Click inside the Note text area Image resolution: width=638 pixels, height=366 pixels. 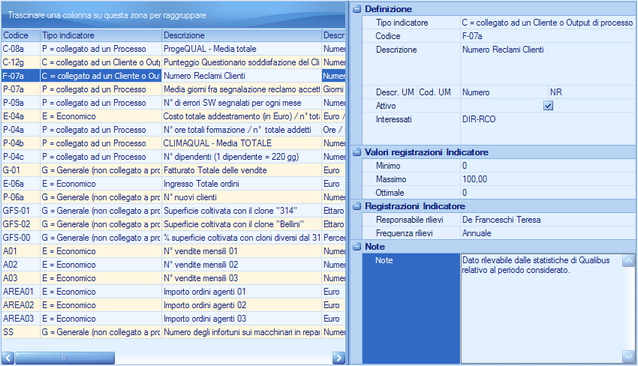click(x=541, y=308)
